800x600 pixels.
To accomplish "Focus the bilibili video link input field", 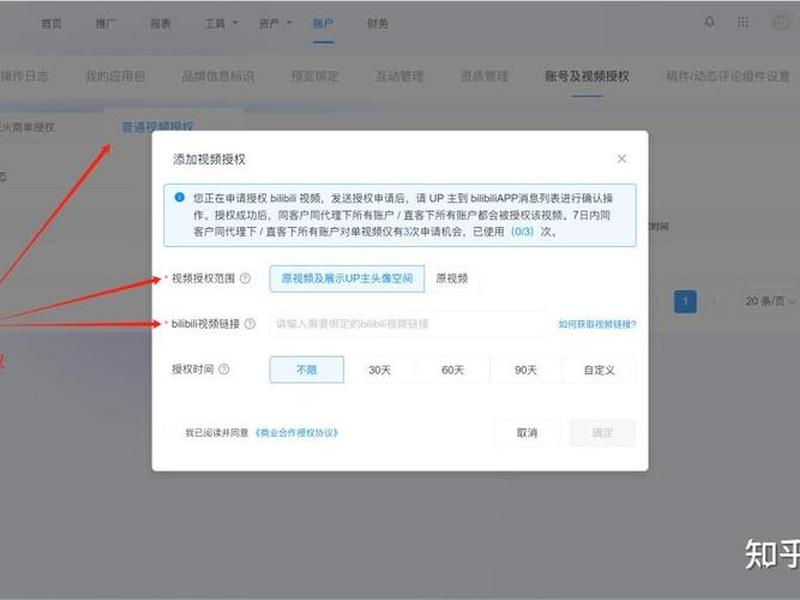I will coord(408,324).
